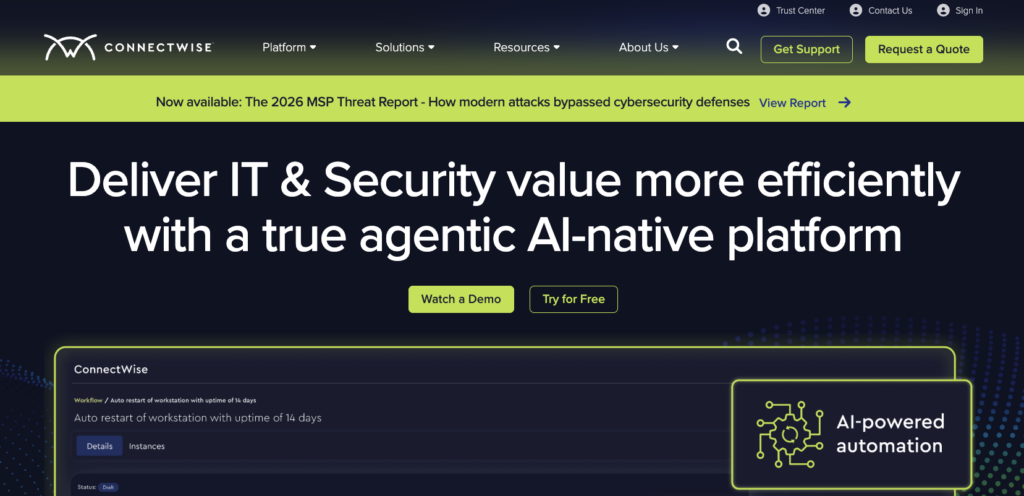Click the Request a Quote button
Screen dimensions: 1024x496
(923, 50)
